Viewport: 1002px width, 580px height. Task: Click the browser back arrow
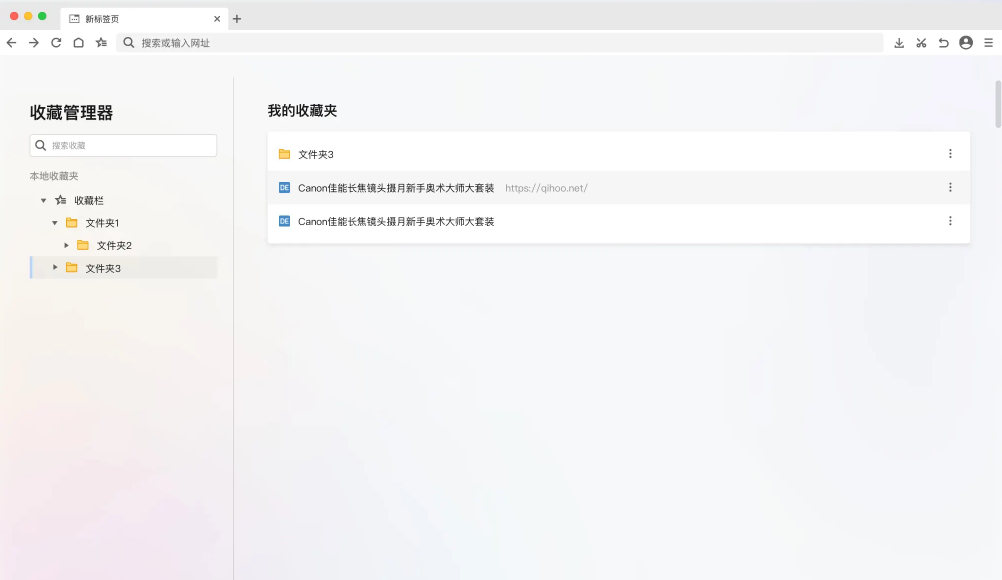click(x=11, y=43)
